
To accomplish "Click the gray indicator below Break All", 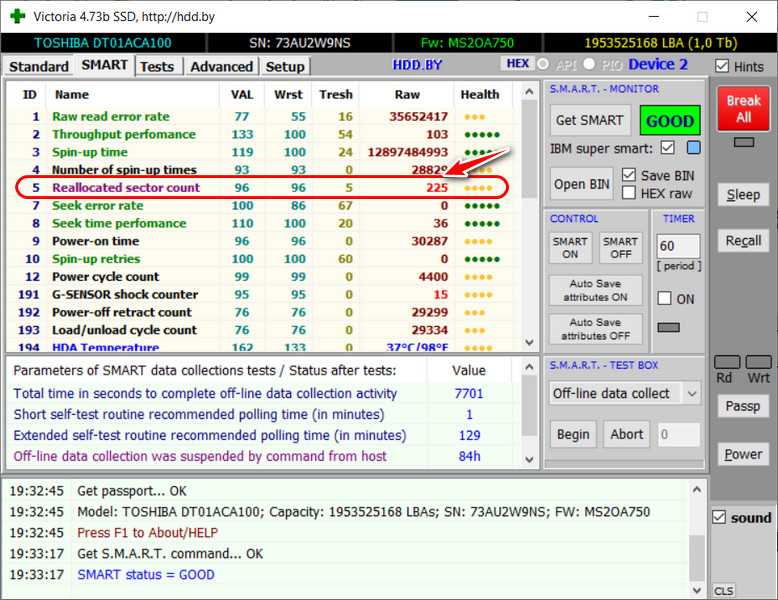I will [x=744, y=142].
